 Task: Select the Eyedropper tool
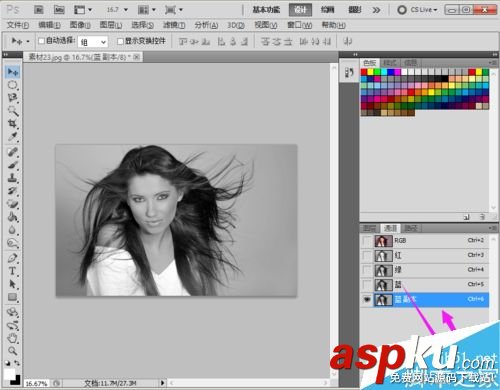pyautogui.click(x=13, y=137)
